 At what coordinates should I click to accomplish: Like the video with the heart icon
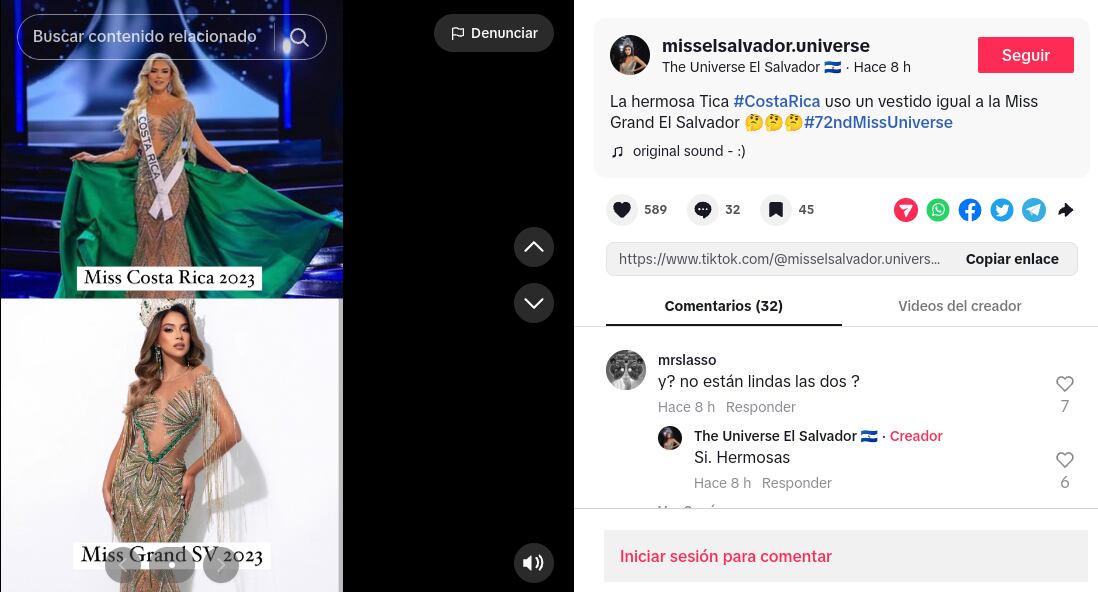[x=622, y=209]
